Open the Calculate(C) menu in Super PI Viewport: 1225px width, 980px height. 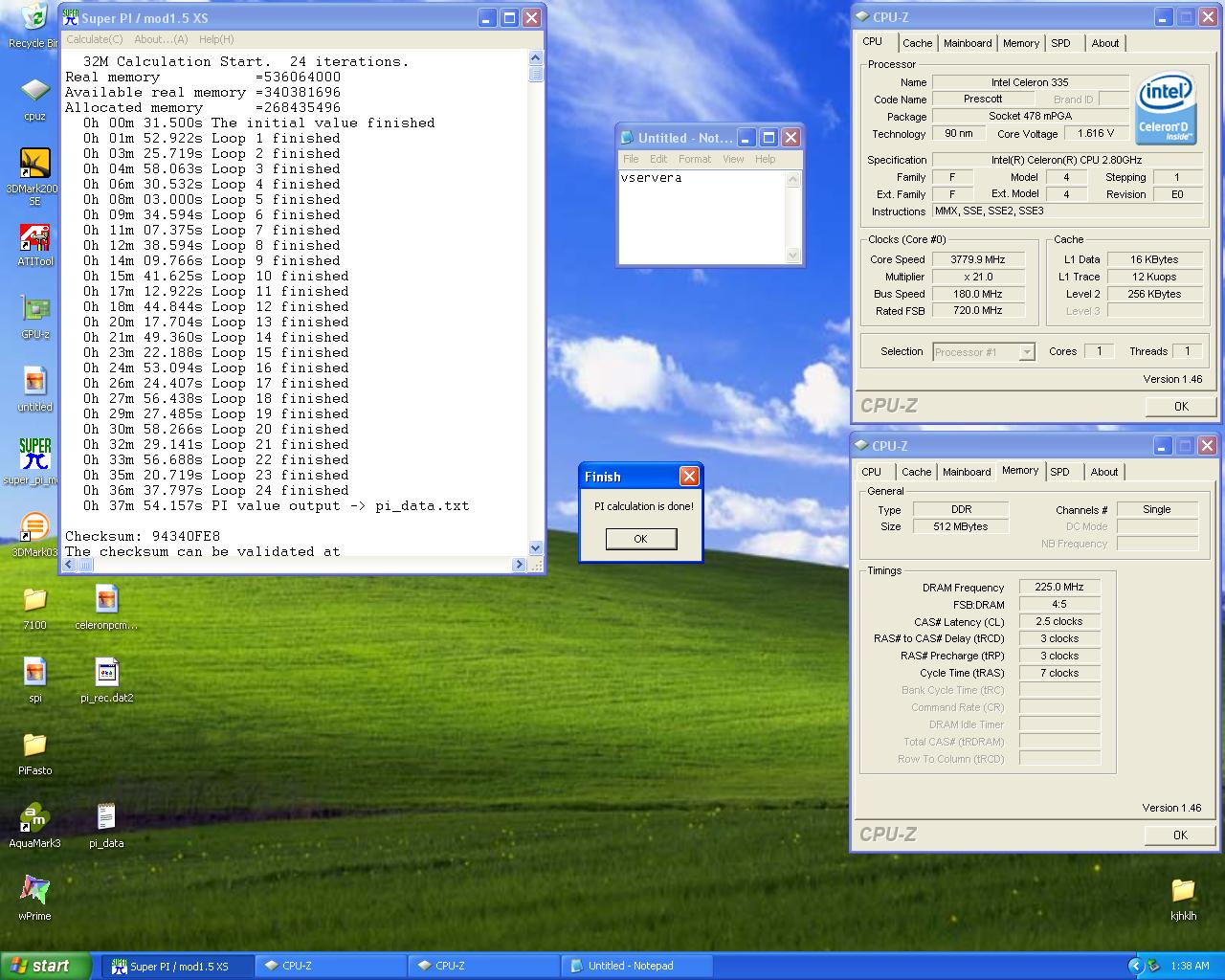tap(94, 39)
